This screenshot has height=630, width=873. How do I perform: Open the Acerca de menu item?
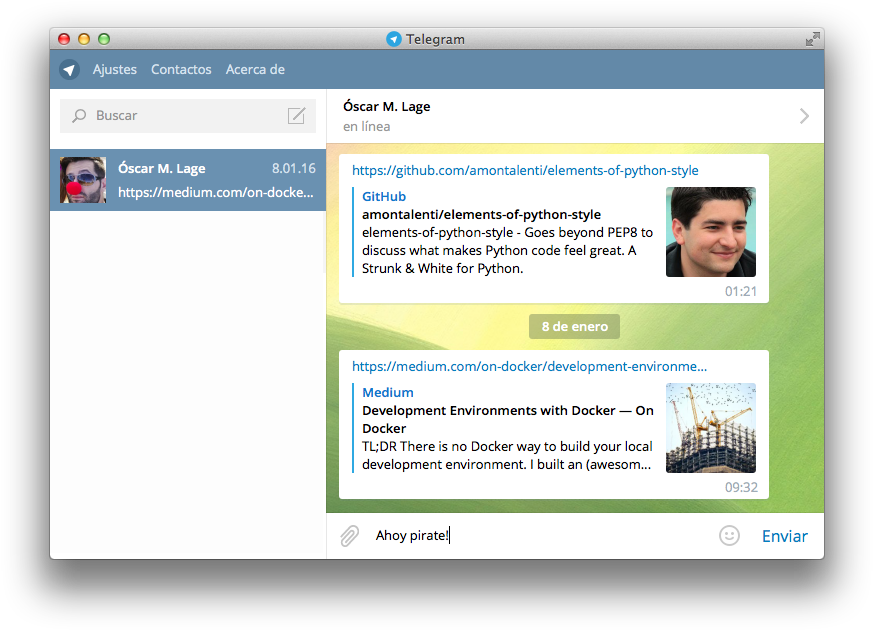[254, 69]
